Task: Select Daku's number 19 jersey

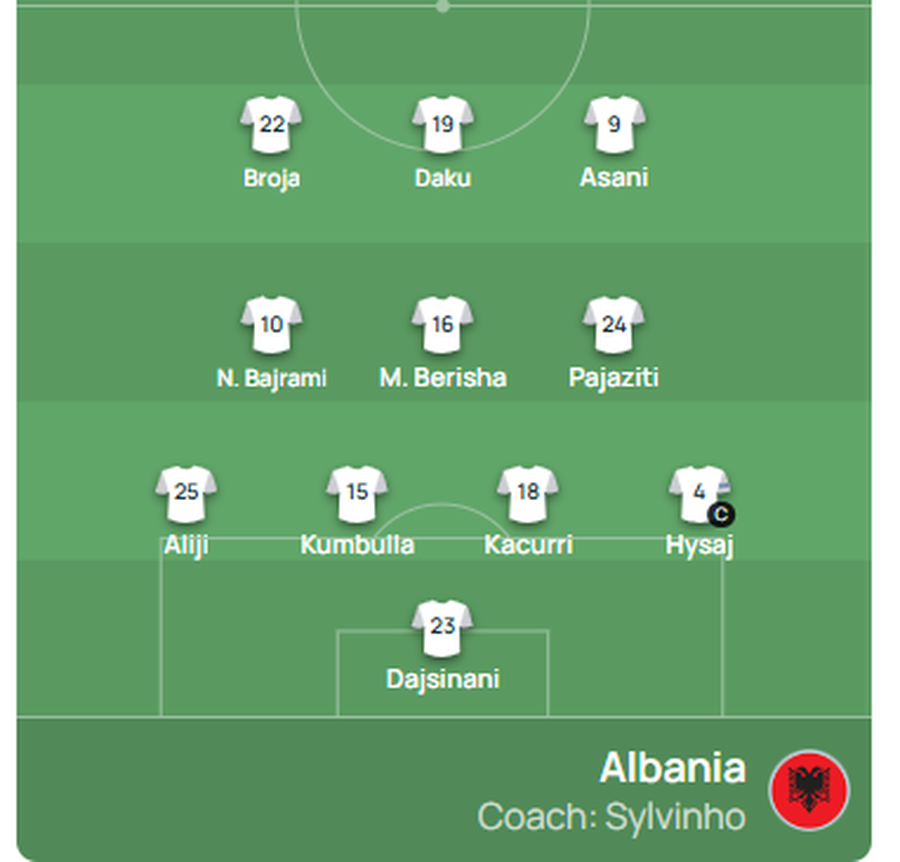Action: click(x=443, y=125)
